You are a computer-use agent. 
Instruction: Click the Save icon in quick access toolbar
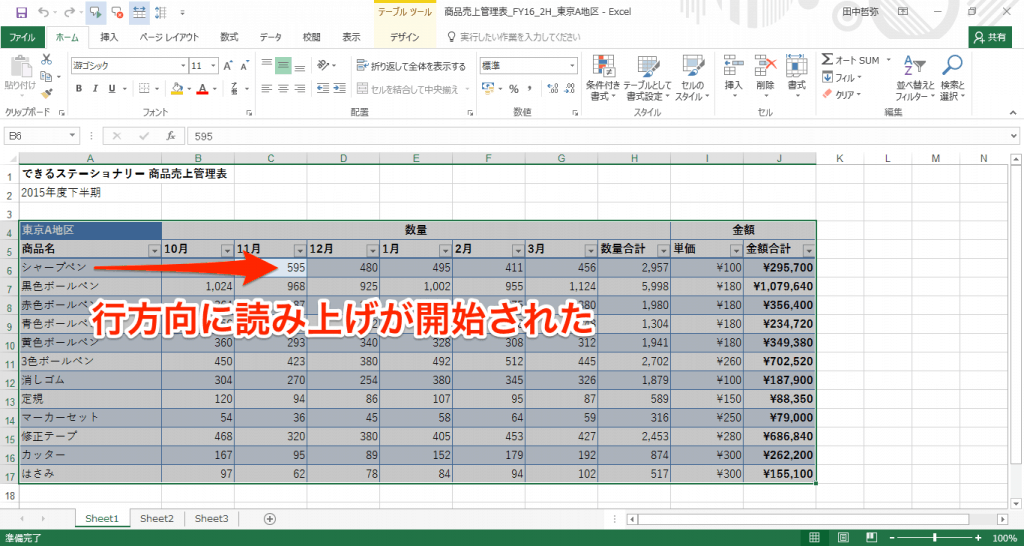click(22, 12)
